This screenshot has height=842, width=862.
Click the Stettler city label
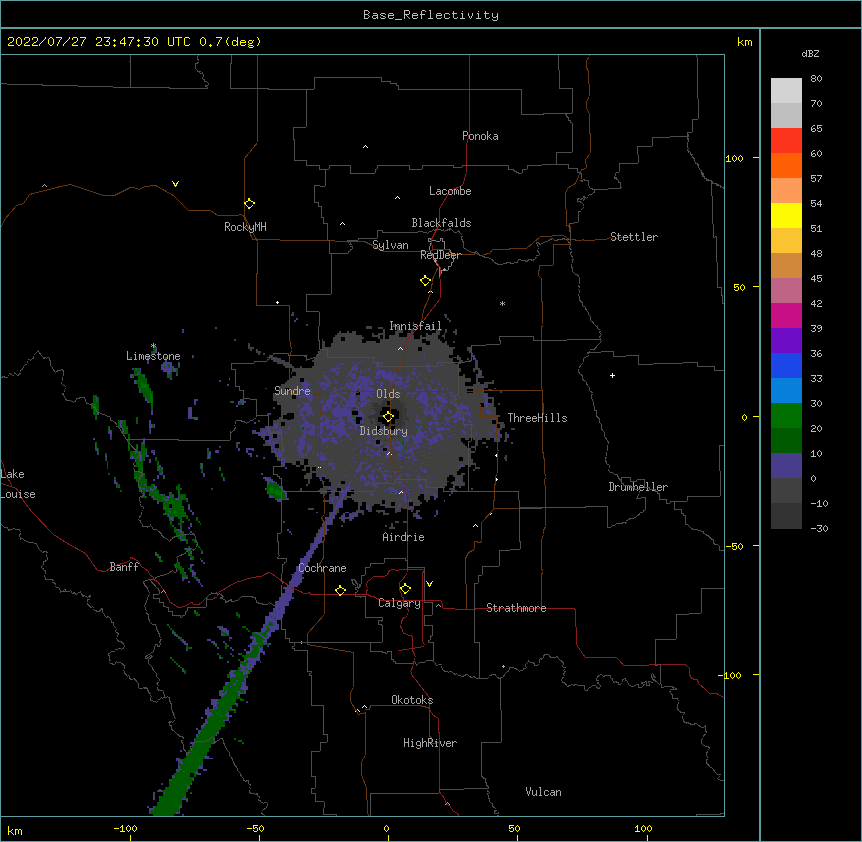click(634, 237)
